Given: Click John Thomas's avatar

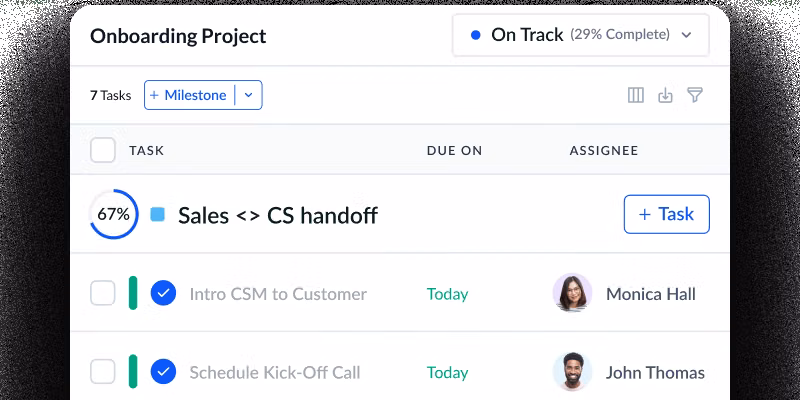Looking at the screenshot, I should tap(572, 372).
